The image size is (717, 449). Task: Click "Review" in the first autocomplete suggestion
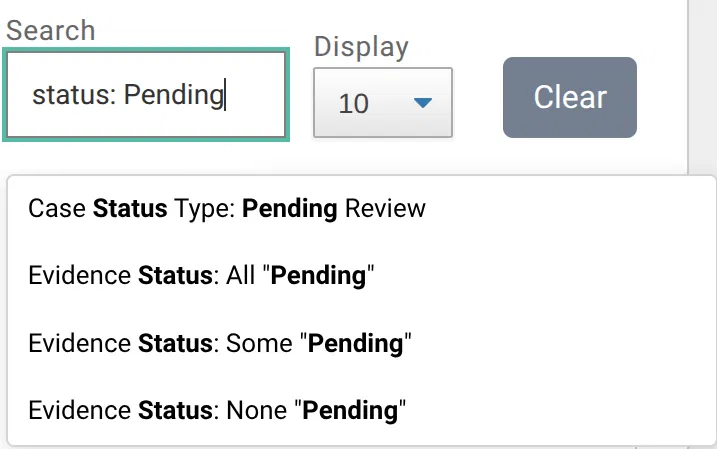pos(385,208)
